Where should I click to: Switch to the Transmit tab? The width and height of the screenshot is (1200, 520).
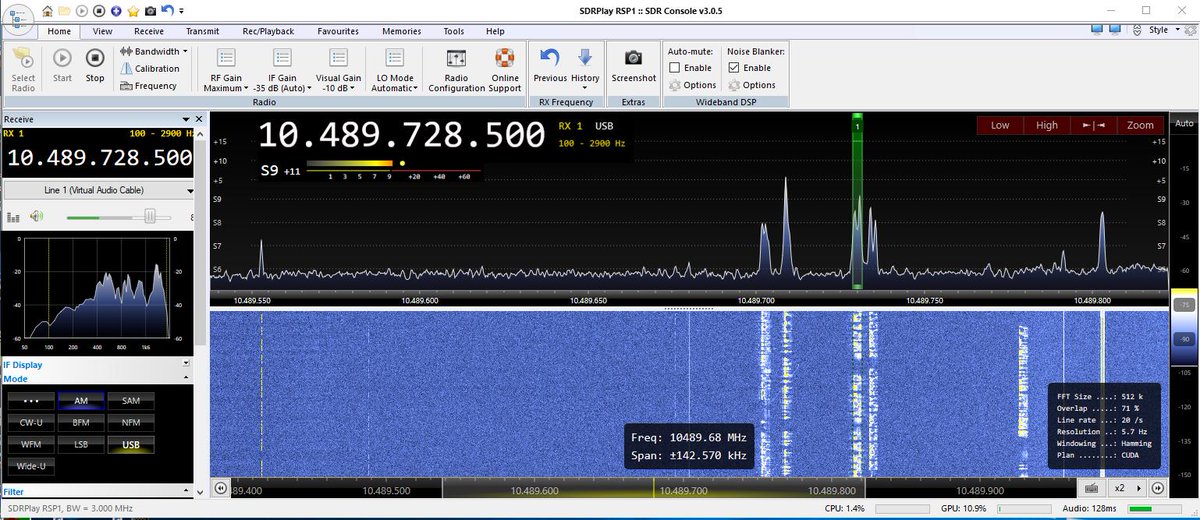[203, 31]
